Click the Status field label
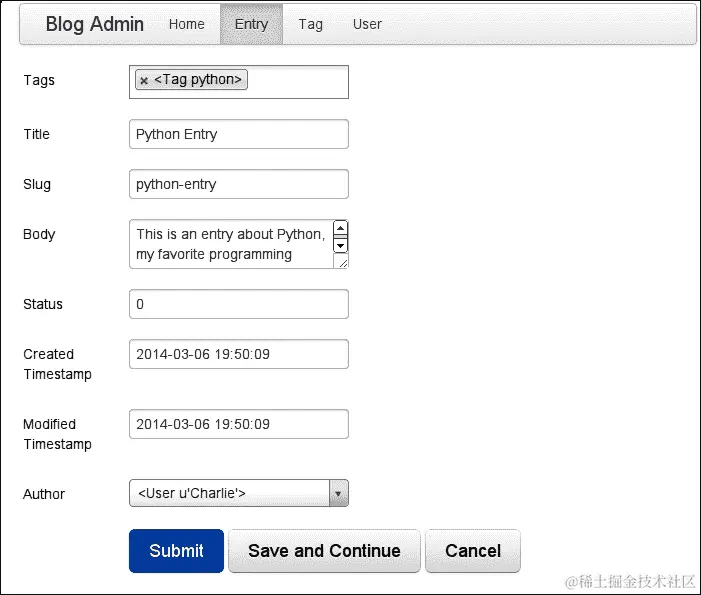Viewport: 701px width, 595px height. [x=42, y=304]
